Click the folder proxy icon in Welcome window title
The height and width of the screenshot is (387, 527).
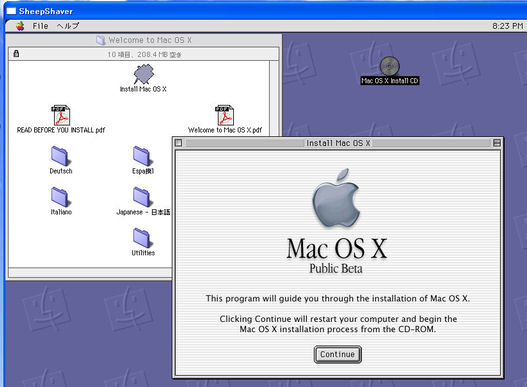(x=100, y=40)
